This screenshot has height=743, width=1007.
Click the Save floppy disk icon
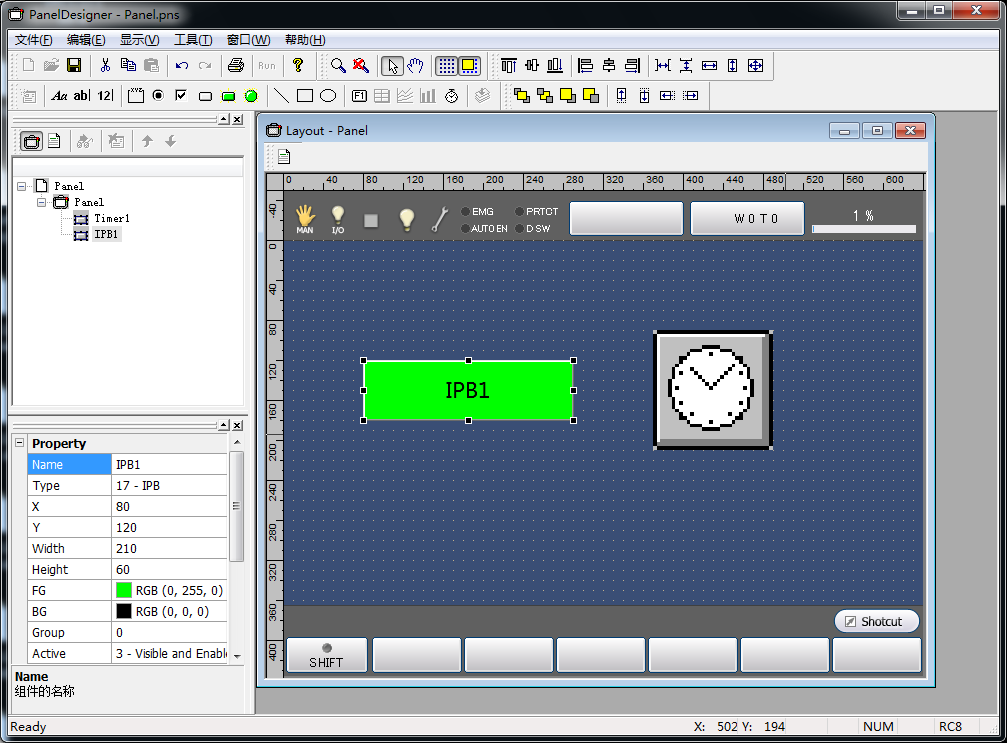click(x=74, y=66)
